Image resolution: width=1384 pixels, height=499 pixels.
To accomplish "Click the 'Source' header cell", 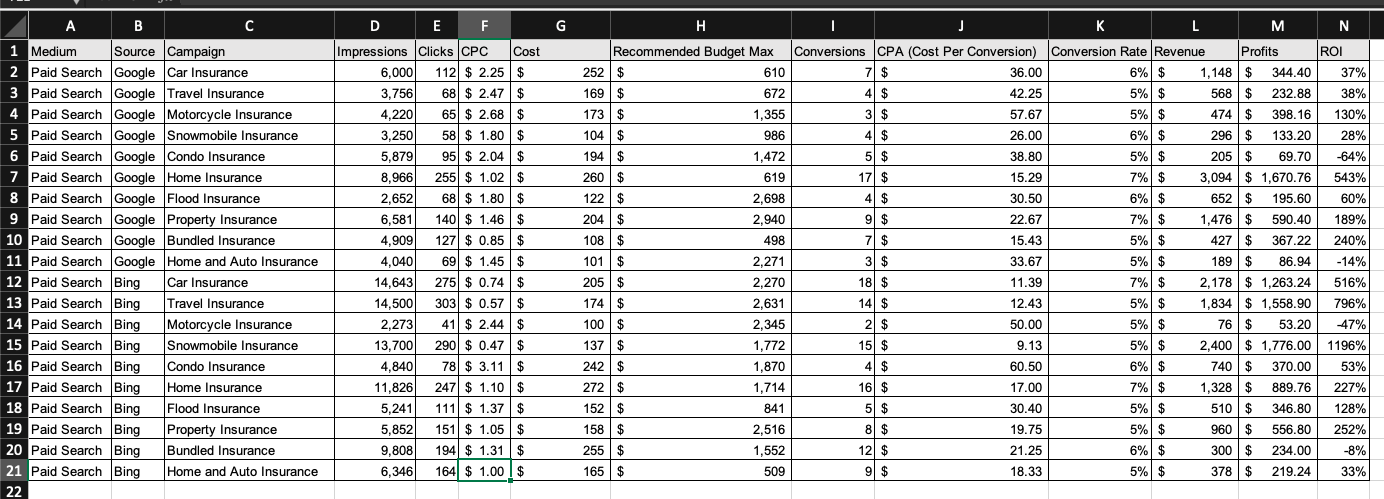I will tap(137, 51).
